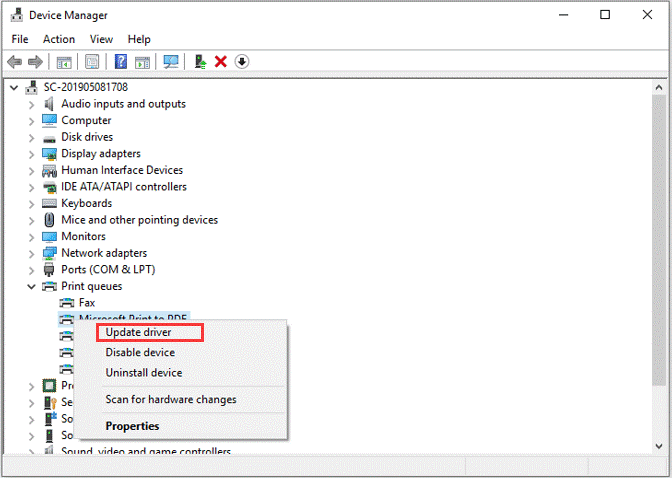Viewport: 672px width, 478px height.
Task: Click the Disable device down-arrow icon
Action: [x=242, y=62]
